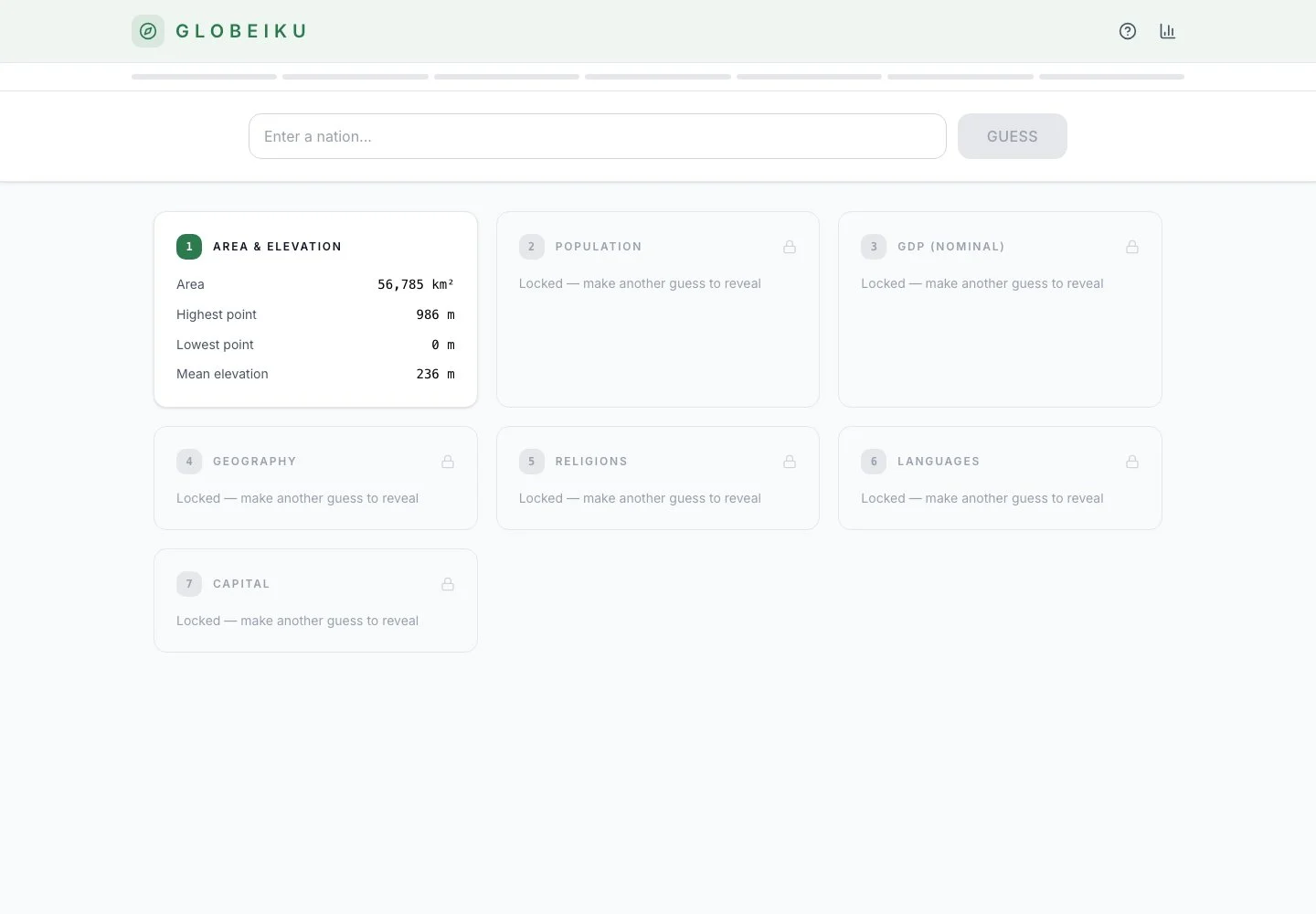The height and width of the screenshot is (914, 1316).
Task: Focus the 'Enter a nation...' input field
Action: (x=598, y=136)
